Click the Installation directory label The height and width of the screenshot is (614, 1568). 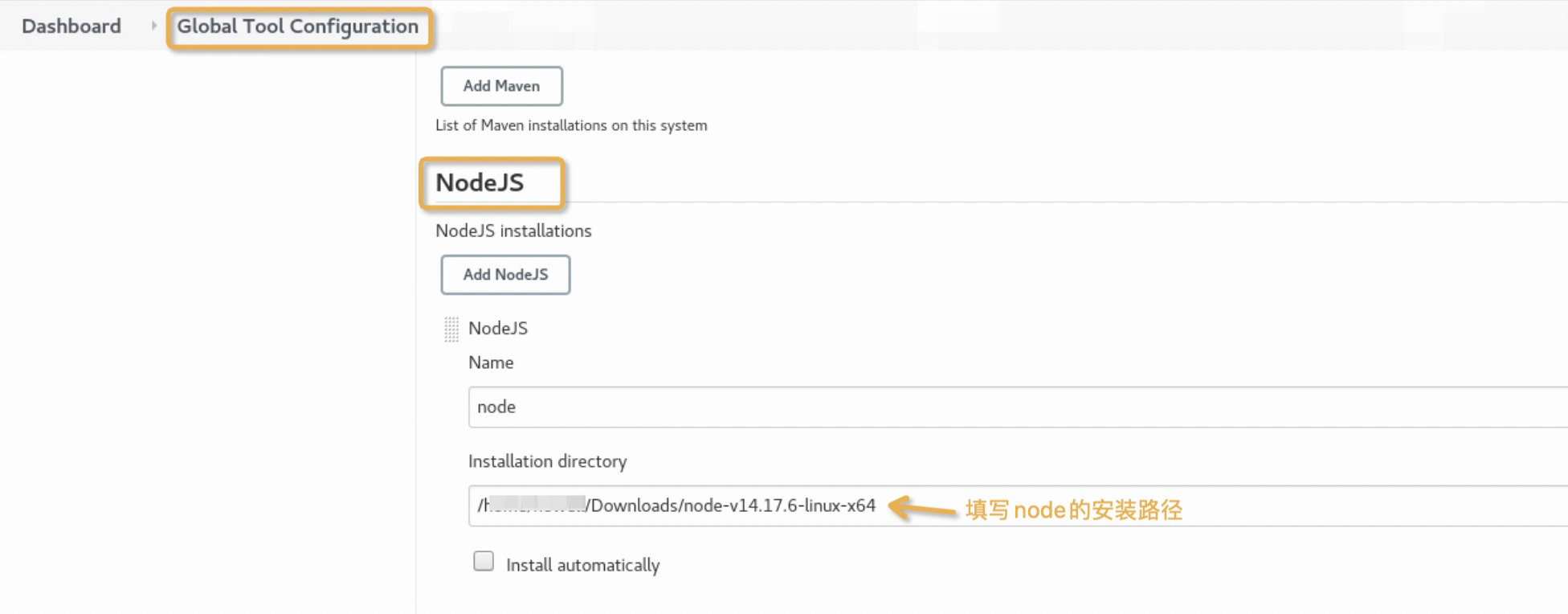(x=547, y=461)
